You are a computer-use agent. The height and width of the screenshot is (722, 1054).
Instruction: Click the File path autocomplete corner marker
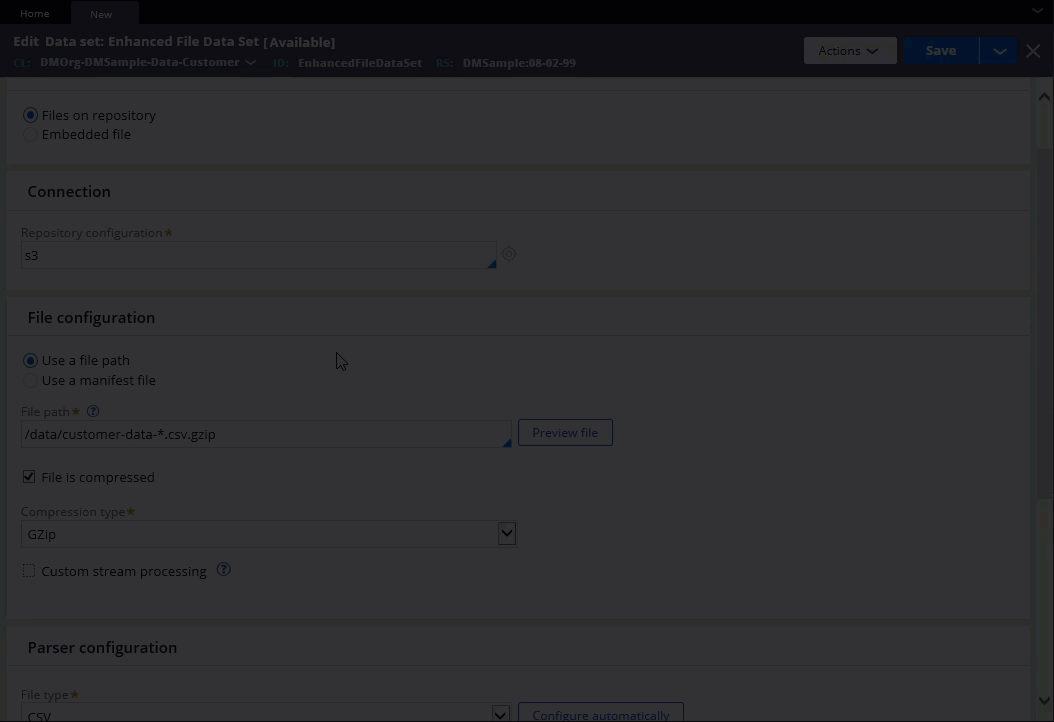pyautogui.click(x=506, y=442)
